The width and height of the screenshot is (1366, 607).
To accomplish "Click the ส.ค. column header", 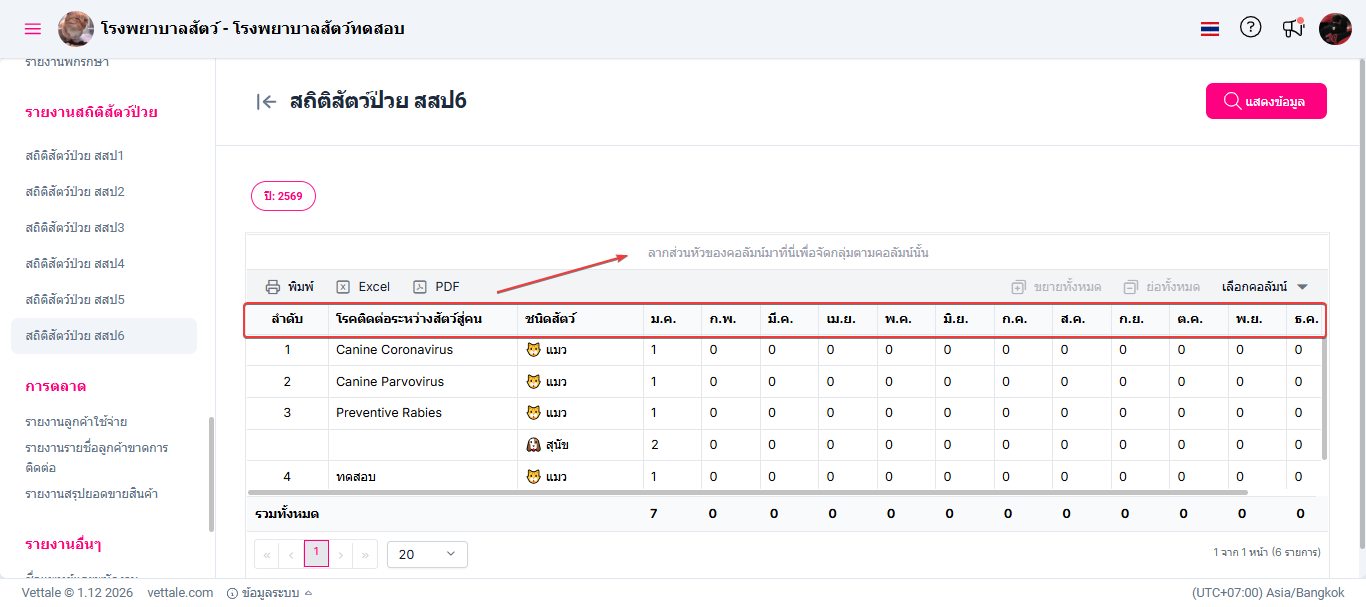I will 1081,319.
